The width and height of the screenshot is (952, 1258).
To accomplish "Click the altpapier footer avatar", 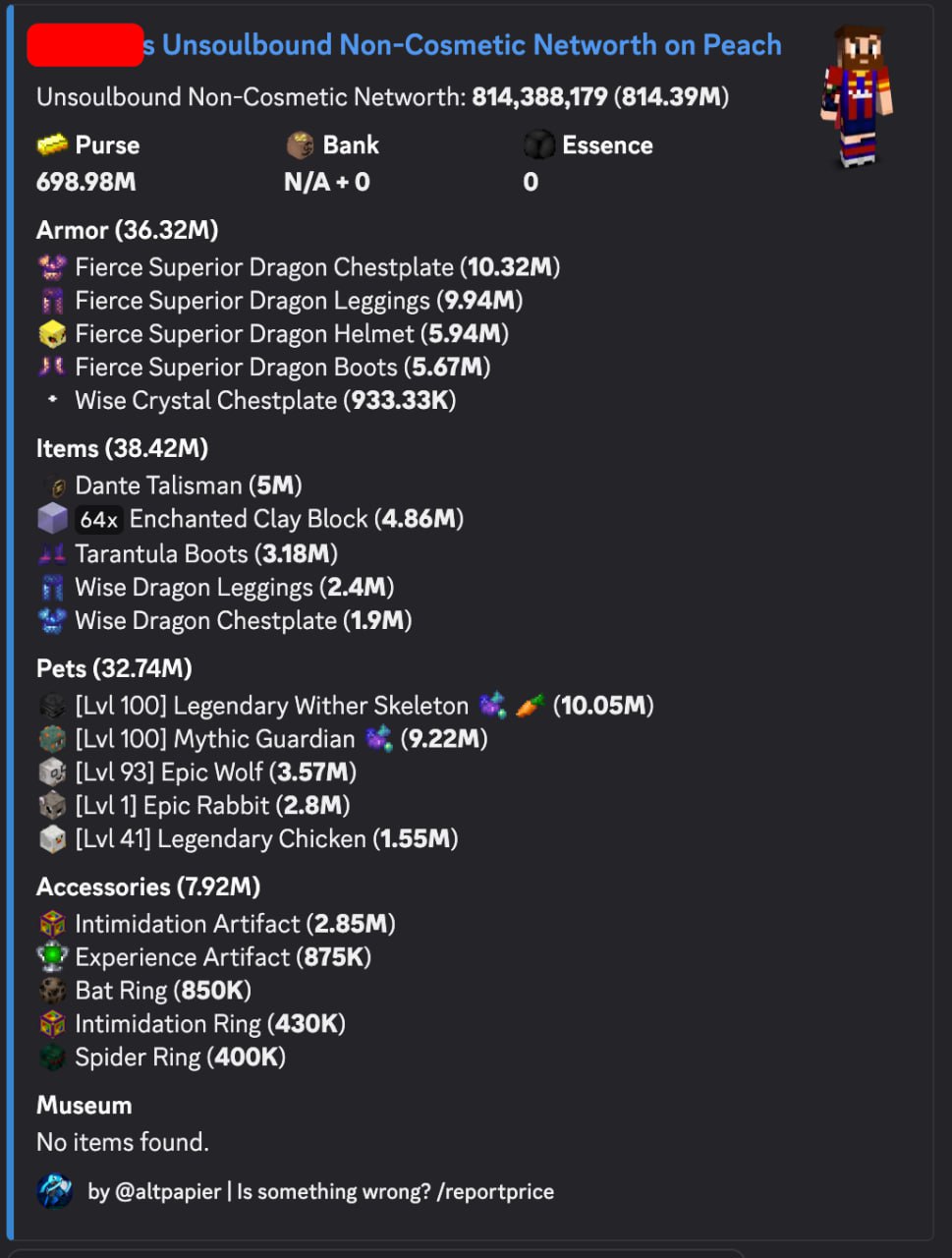I will tap(55, 1191).
